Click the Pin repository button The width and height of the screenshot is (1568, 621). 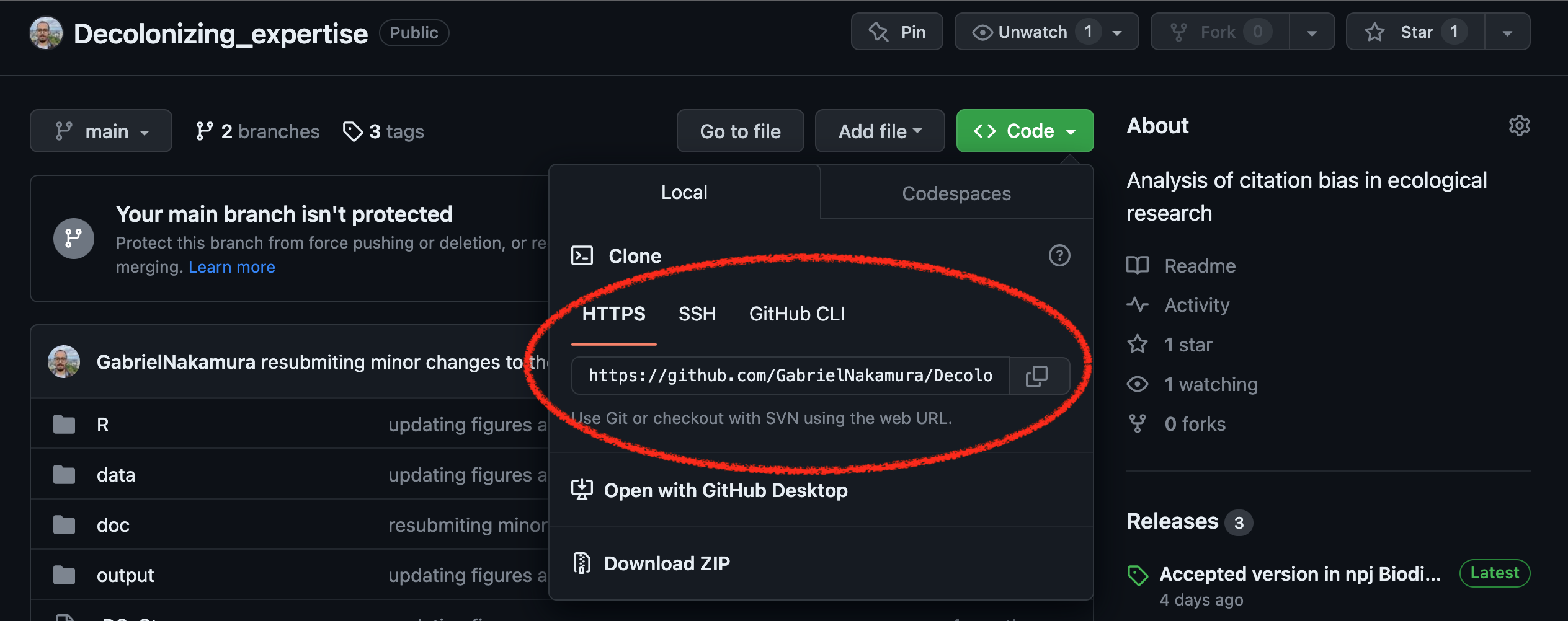tap(897, 32)
